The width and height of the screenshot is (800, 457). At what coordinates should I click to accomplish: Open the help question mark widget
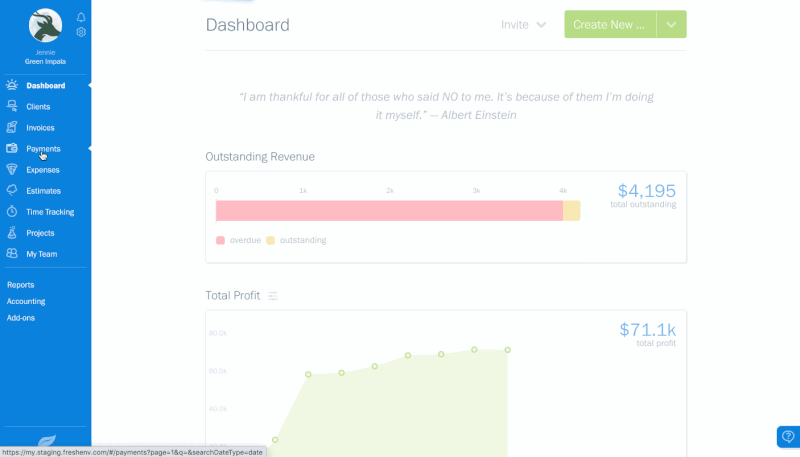tap(788, 437)
